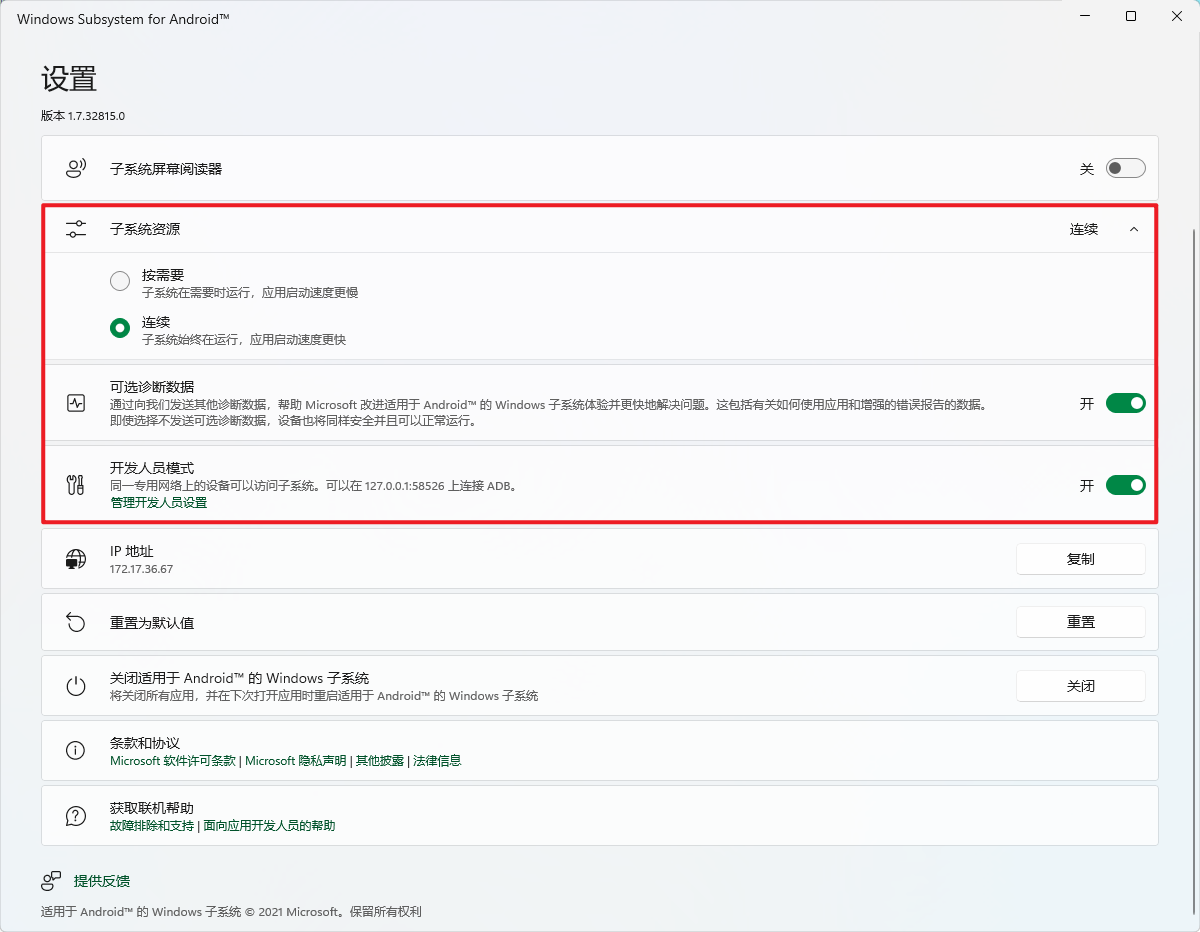Click the 设置 page heading
The width and height of the screenshot is (1200, 932).
click(69, 79)
